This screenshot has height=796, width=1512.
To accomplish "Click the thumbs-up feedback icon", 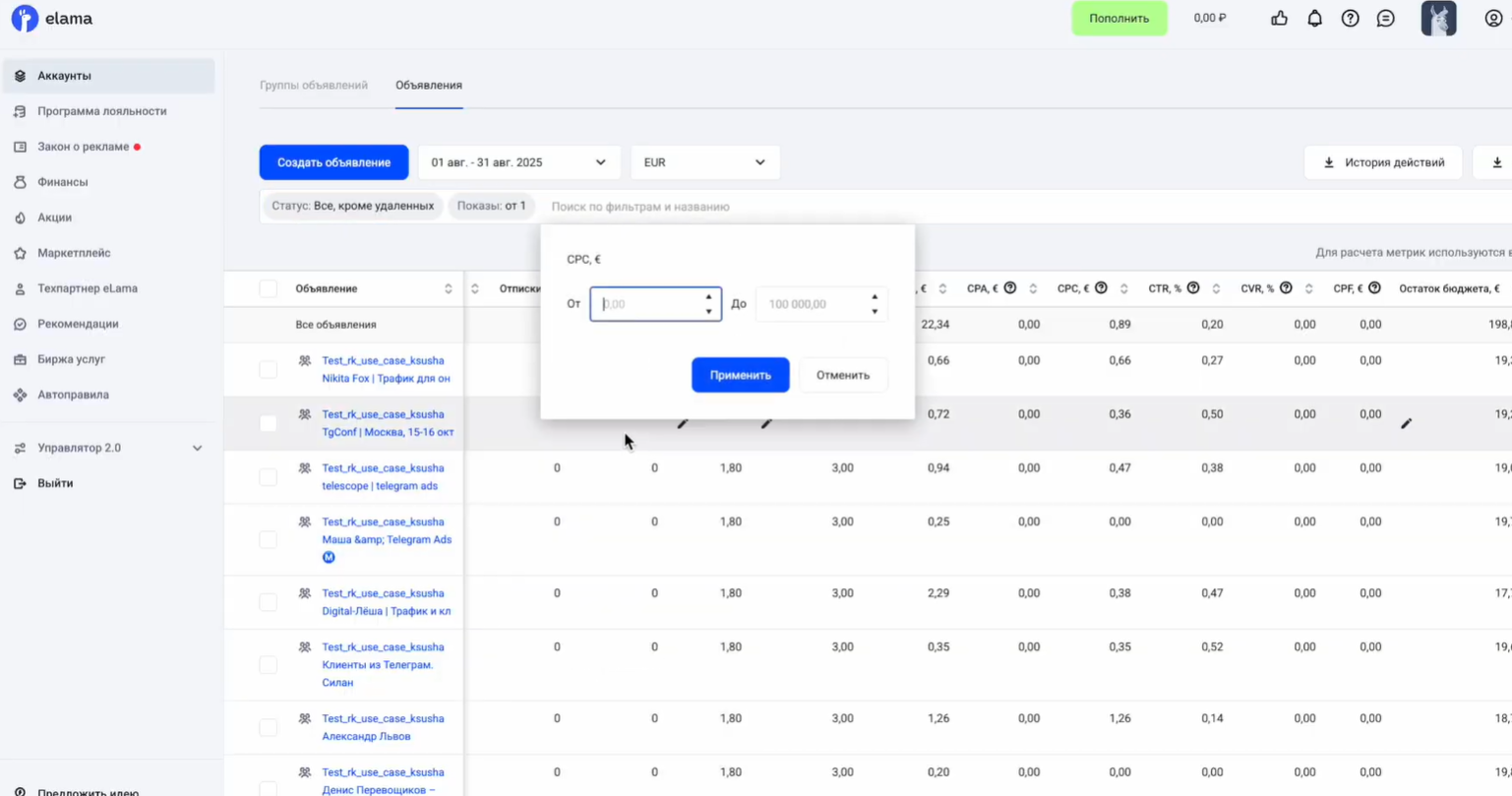I will 1279,19.
